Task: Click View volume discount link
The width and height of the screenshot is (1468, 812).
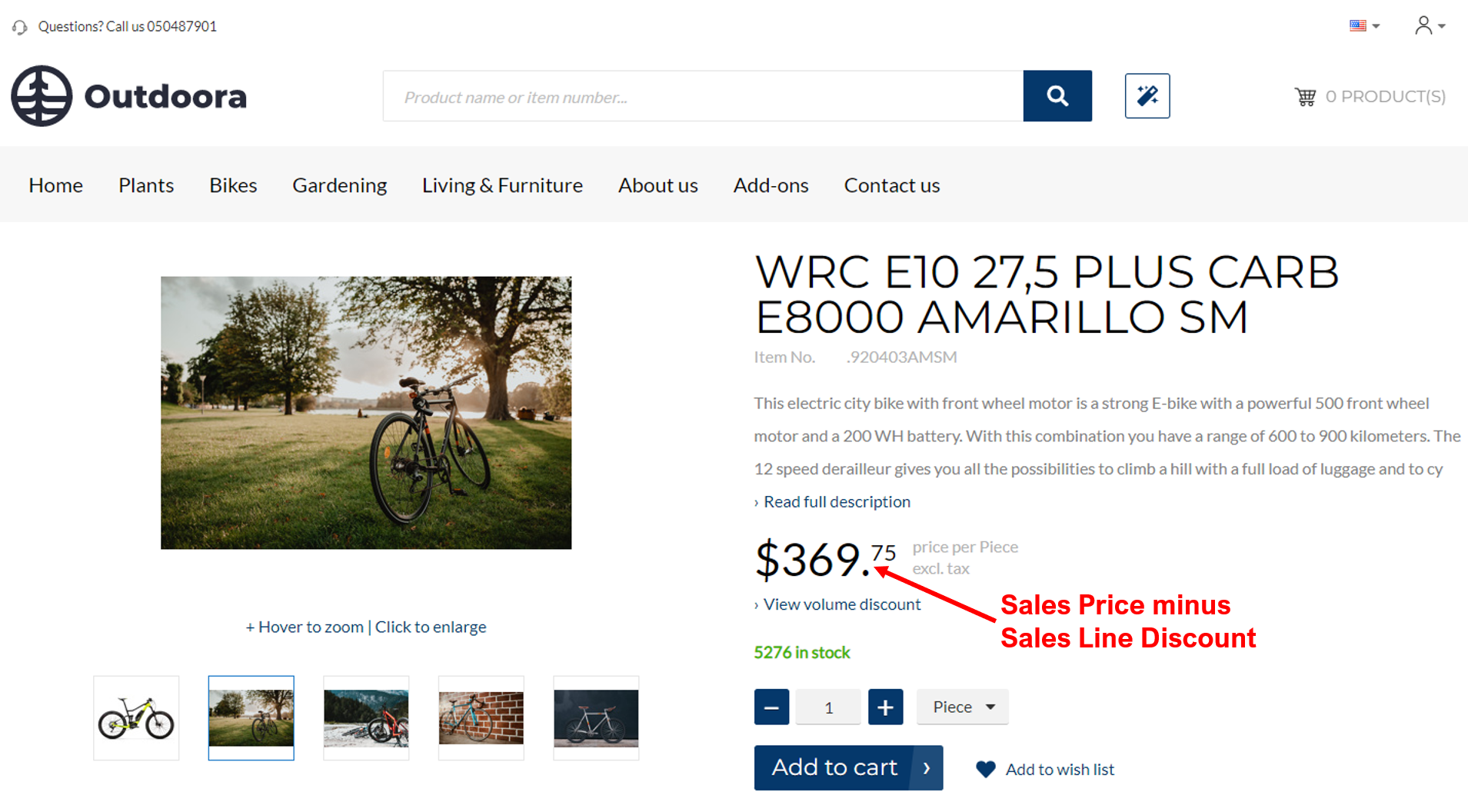Action: tap(841, 604)
